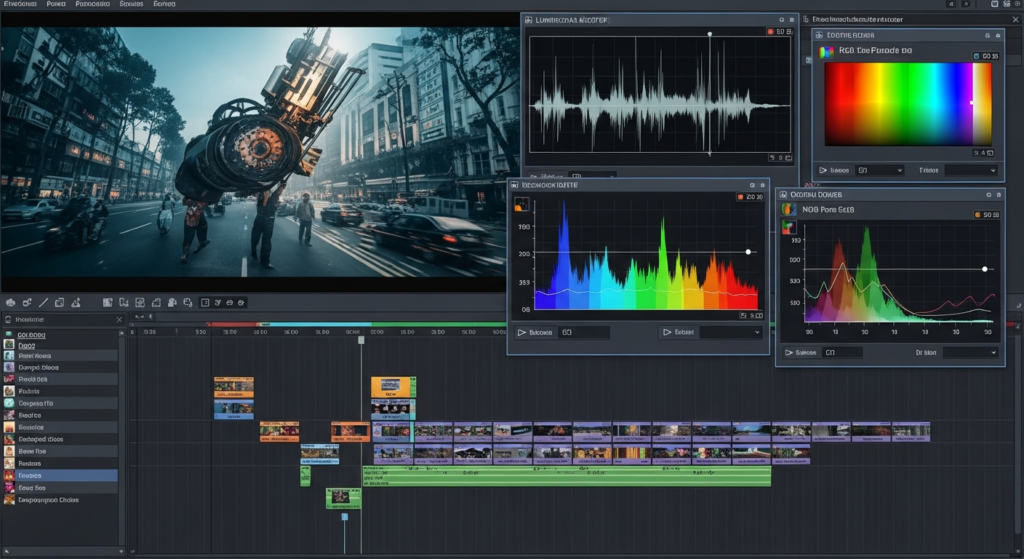Click the orange icon at histogram panel's top-left

coord(521,205)
